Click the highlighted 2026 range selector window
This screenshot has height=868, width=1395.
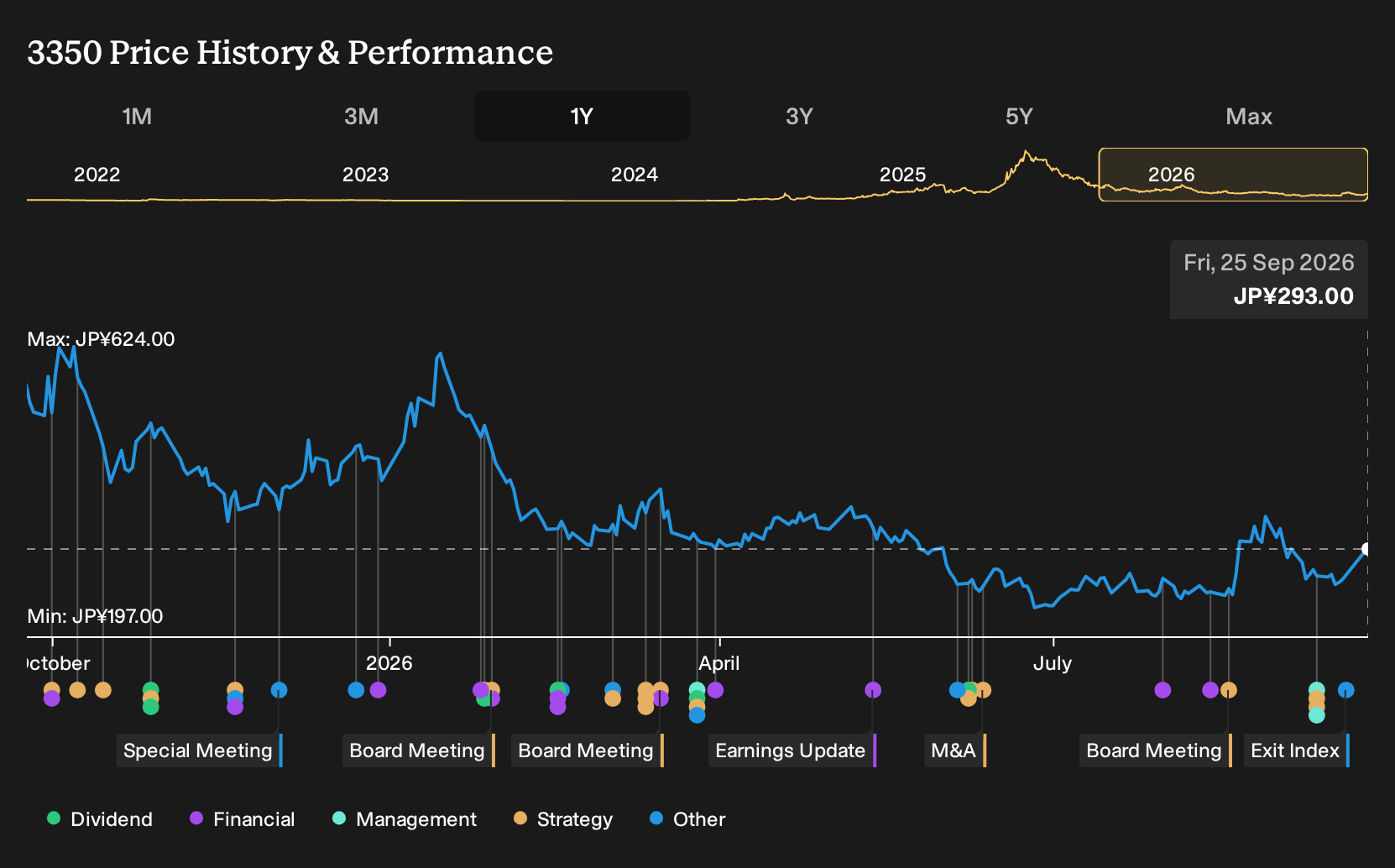tap(1233, 175)
